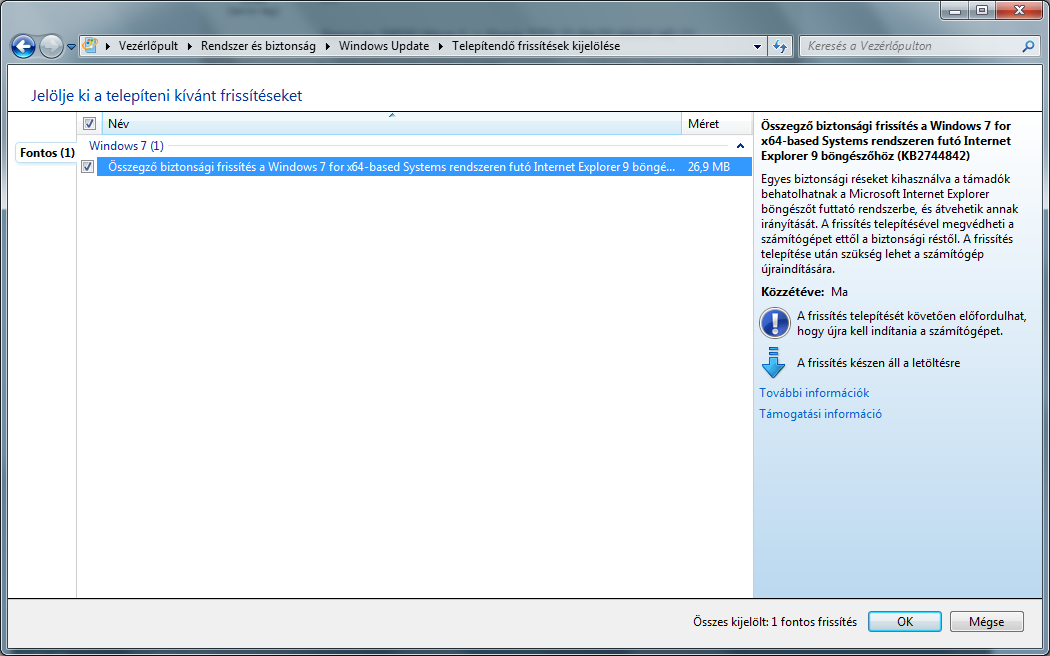This screenshot has height=656, width=1050.
Task: Click the greyed forward navigation arrow
Action: pos(51,46)
